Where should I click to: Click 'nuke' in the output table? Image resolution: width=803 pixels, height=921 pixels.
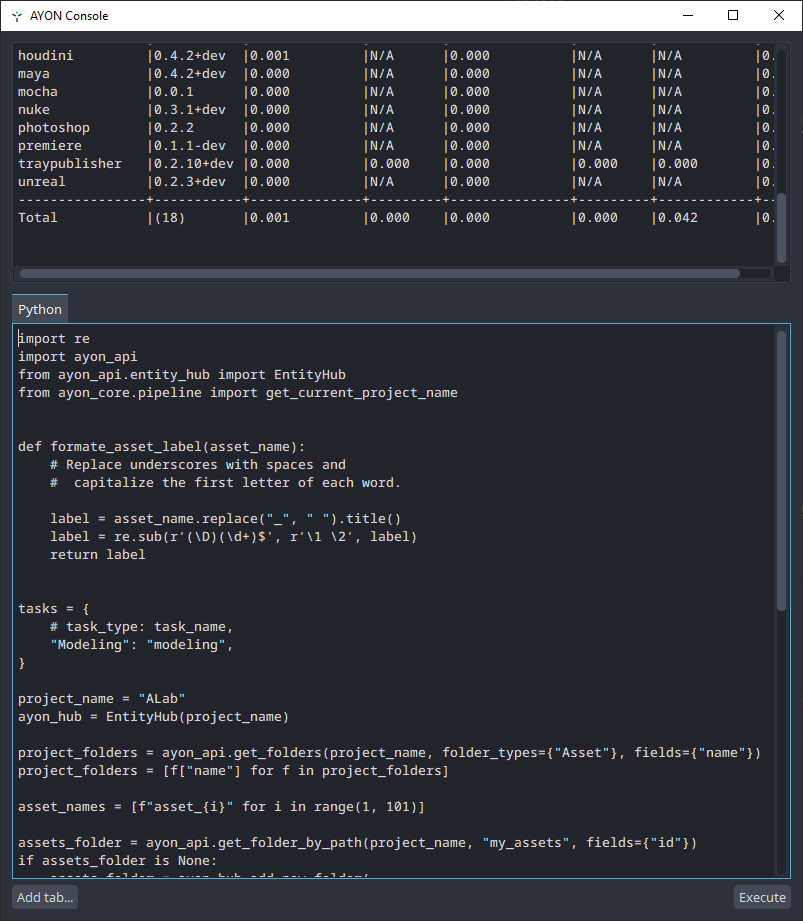(x=34, y=110)
